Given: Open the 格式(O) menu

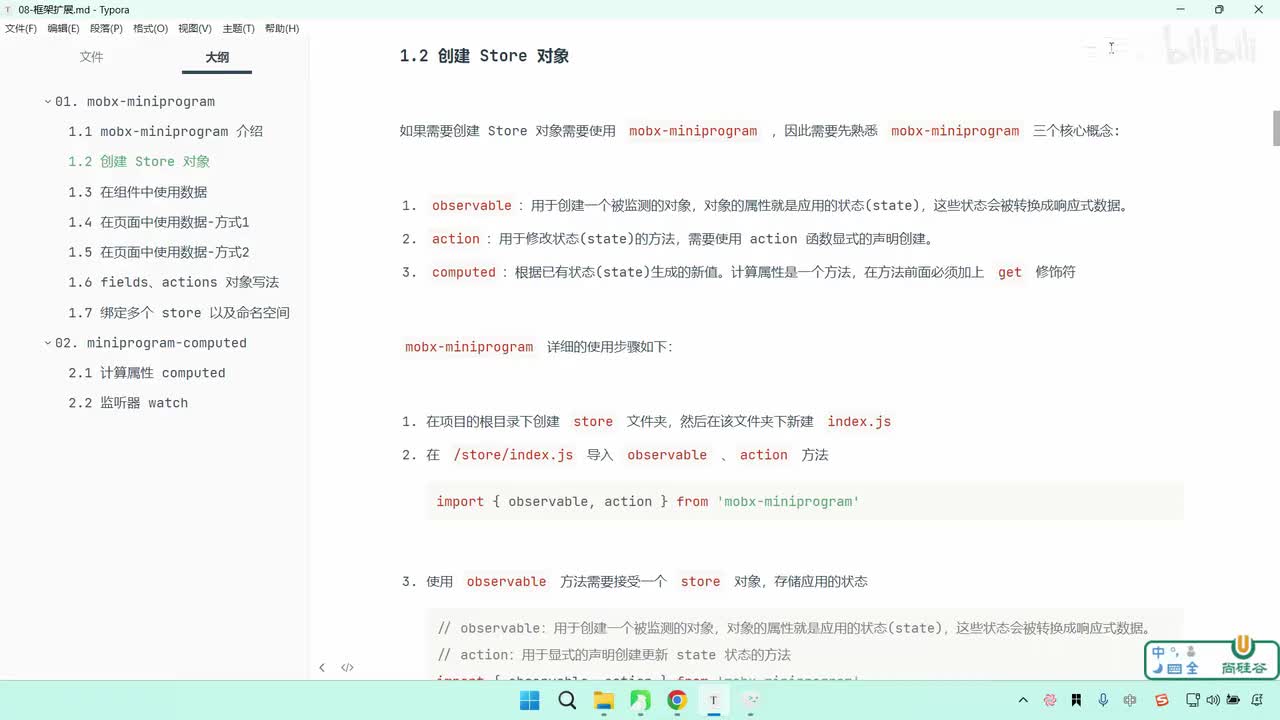Looking at the screenshot, I should (150, 29).
